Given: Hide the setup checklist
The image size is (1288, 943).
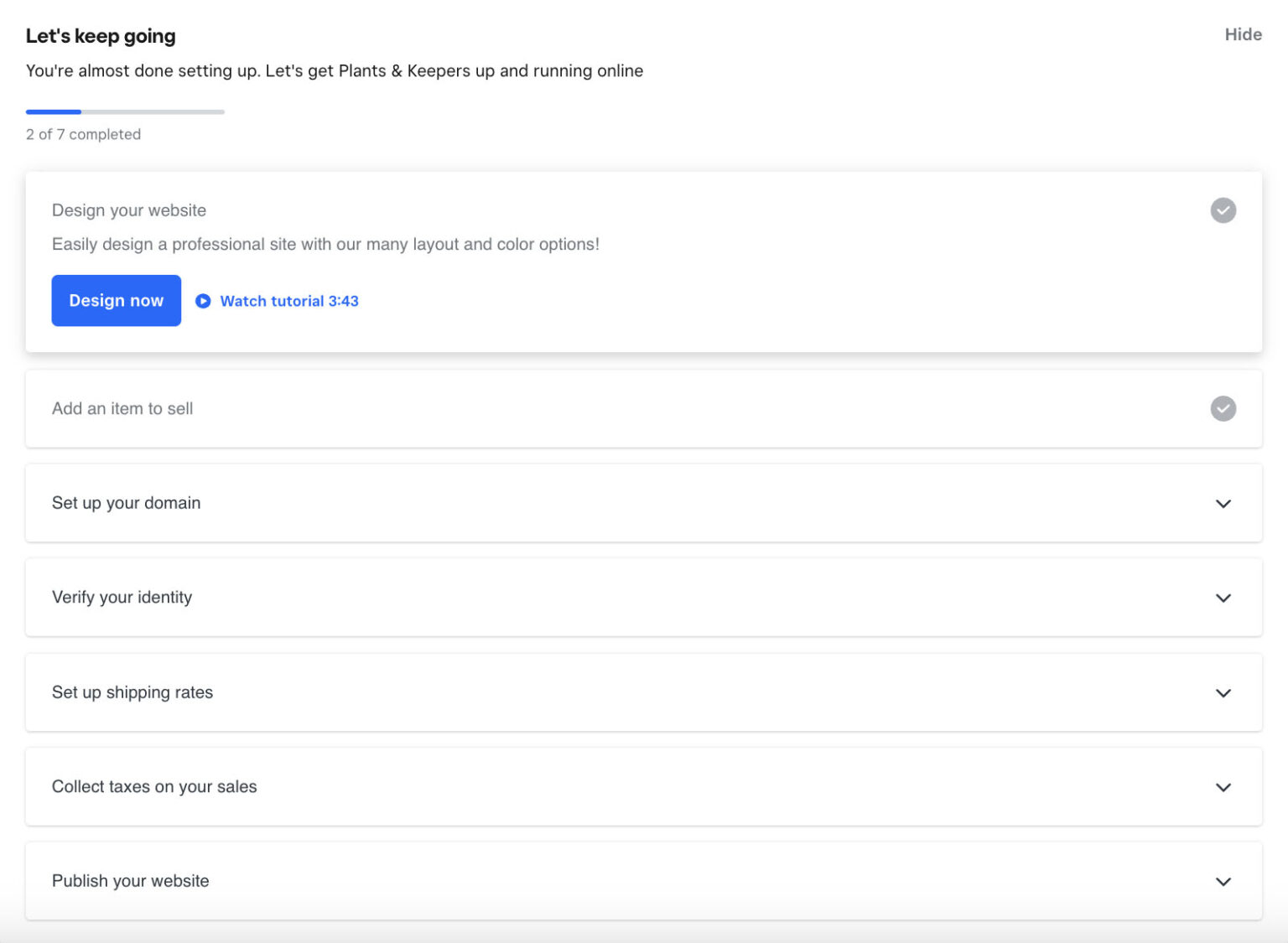Looking at the screenshot, I should (1243, 34).
